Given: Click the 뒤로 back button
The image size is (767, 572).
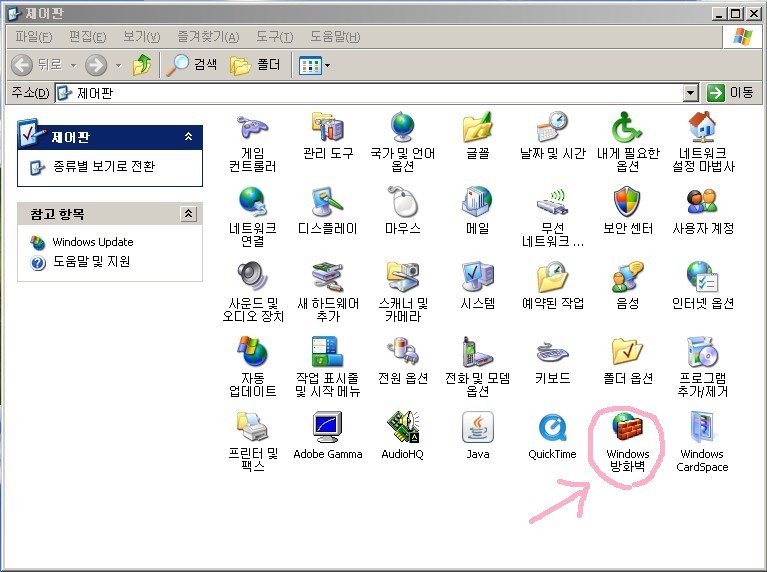Looking at the screenshot, I should [37, 65].
